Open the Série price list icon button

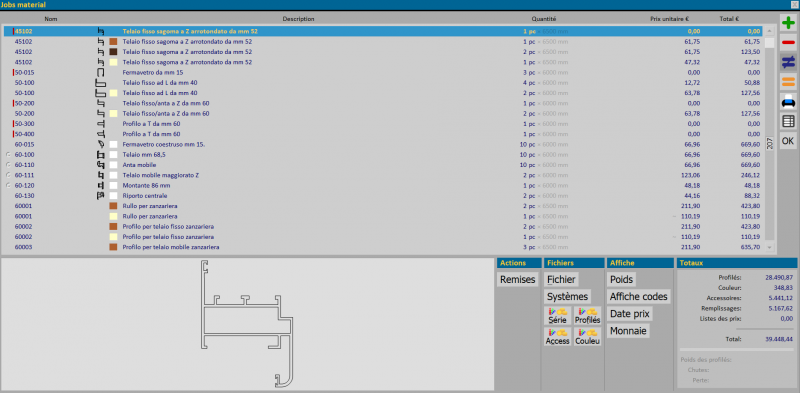pos(558,316)
